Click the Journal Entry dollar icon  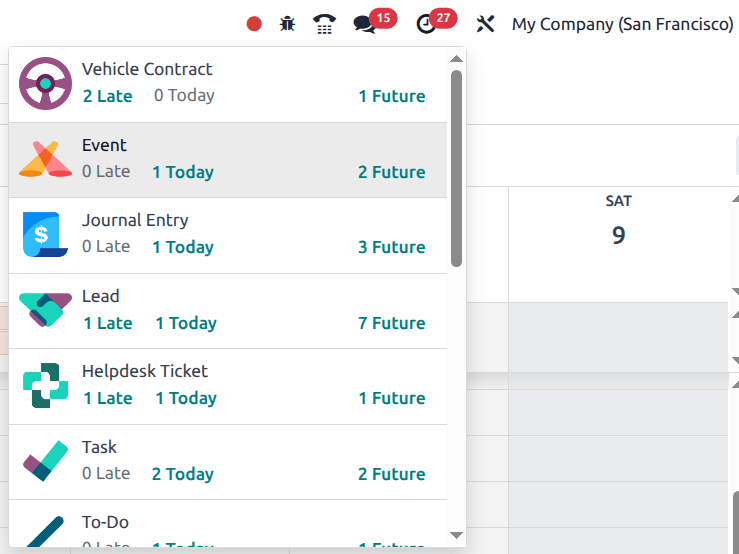[x=45, y=235]
